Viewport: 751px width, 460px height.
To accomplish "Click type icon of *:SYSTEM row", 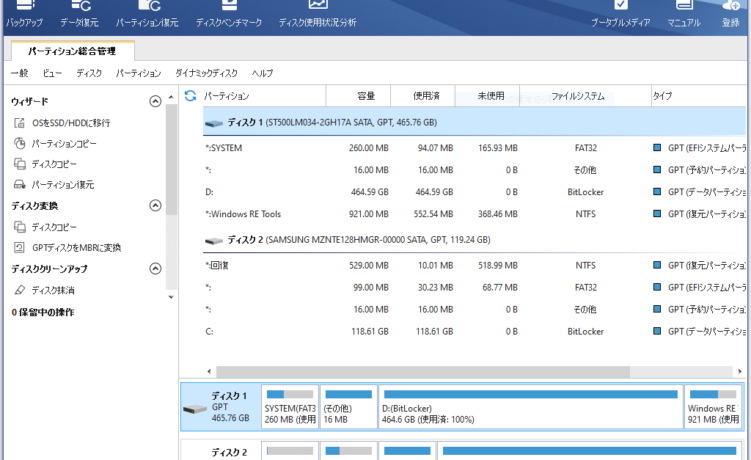I will click(x=657, y=148).
